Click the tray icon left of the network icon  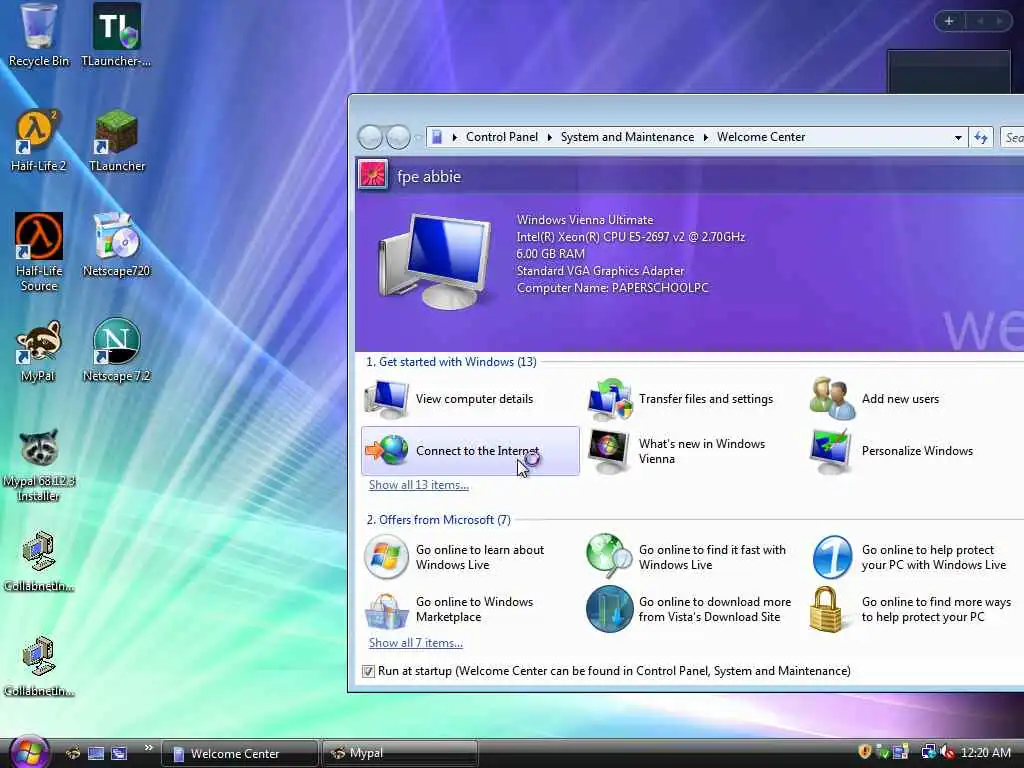pos(901,752)
